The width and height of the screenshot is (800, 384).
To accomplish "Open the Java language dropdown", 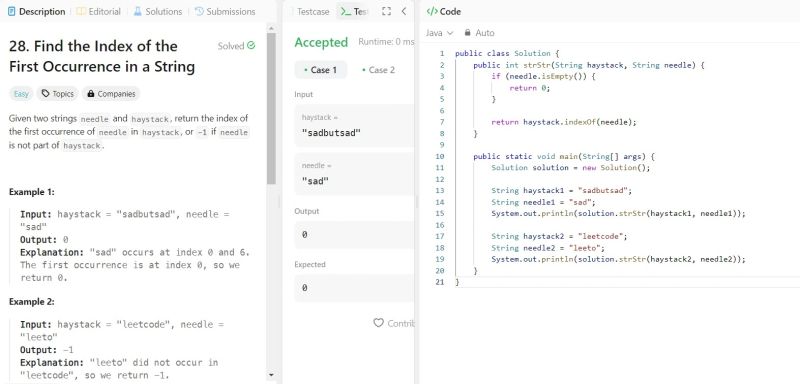I will point(439,33).
